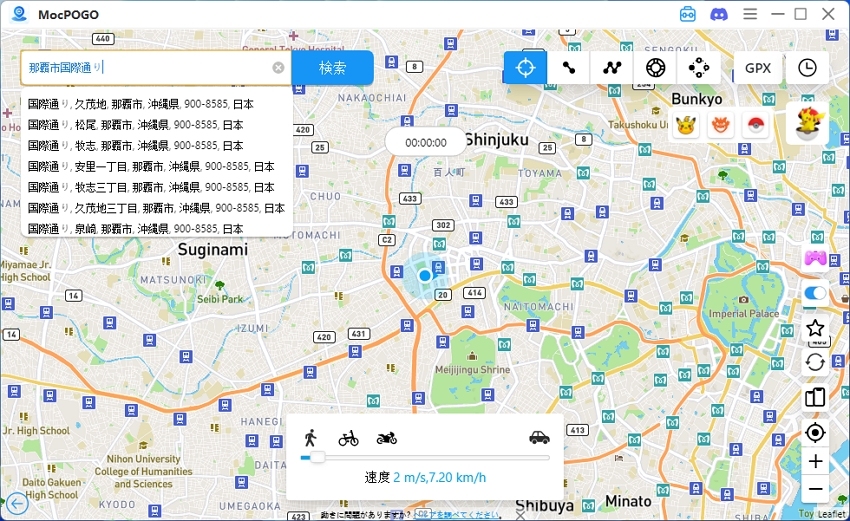This screenshot has width=850, height=521.
Task: Open the Leaflet attribution link
Action: 832,513
